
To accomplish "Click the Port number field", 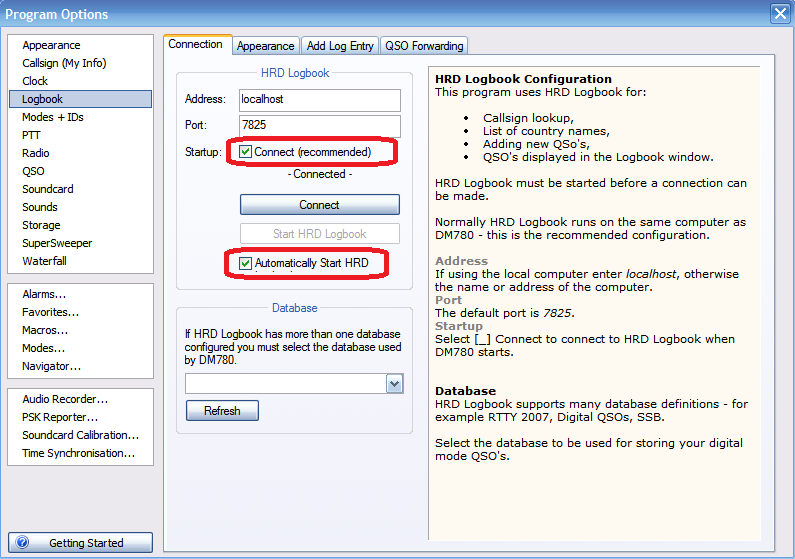I will click(x=319, y=126).
